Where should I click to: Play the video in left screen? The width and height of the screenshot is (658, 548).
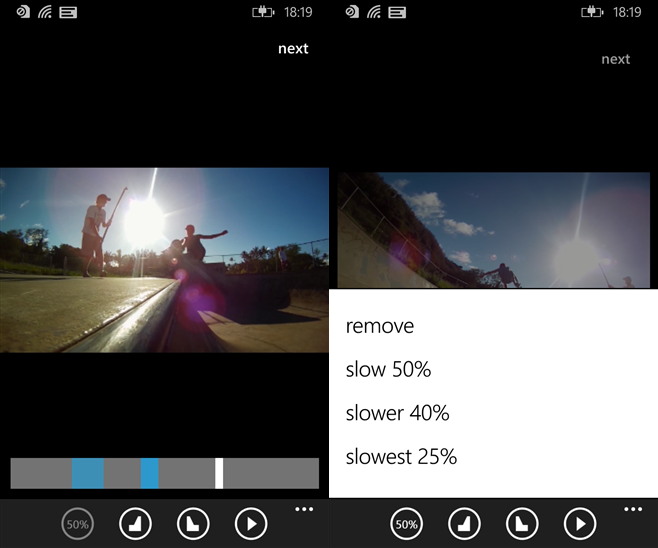coord(251,524)
